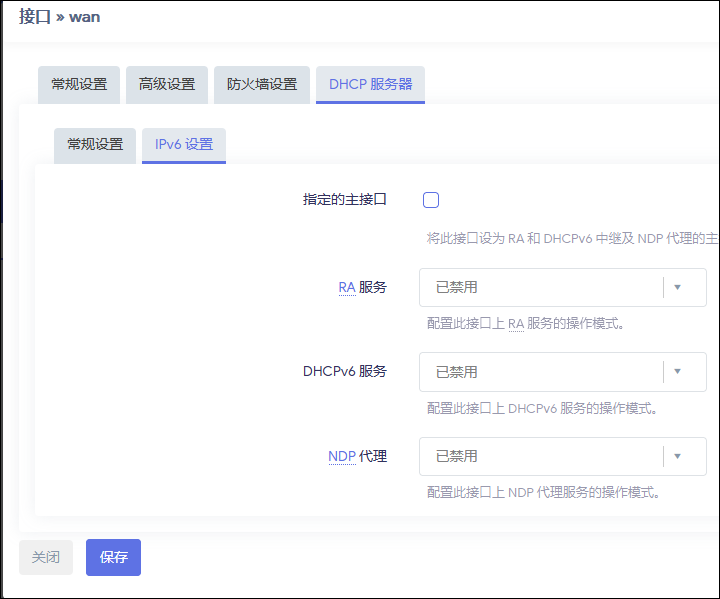Select the DHCP 服务器 tab
Viewport: 720px width, 599px height.
click(x=370, y=85)
